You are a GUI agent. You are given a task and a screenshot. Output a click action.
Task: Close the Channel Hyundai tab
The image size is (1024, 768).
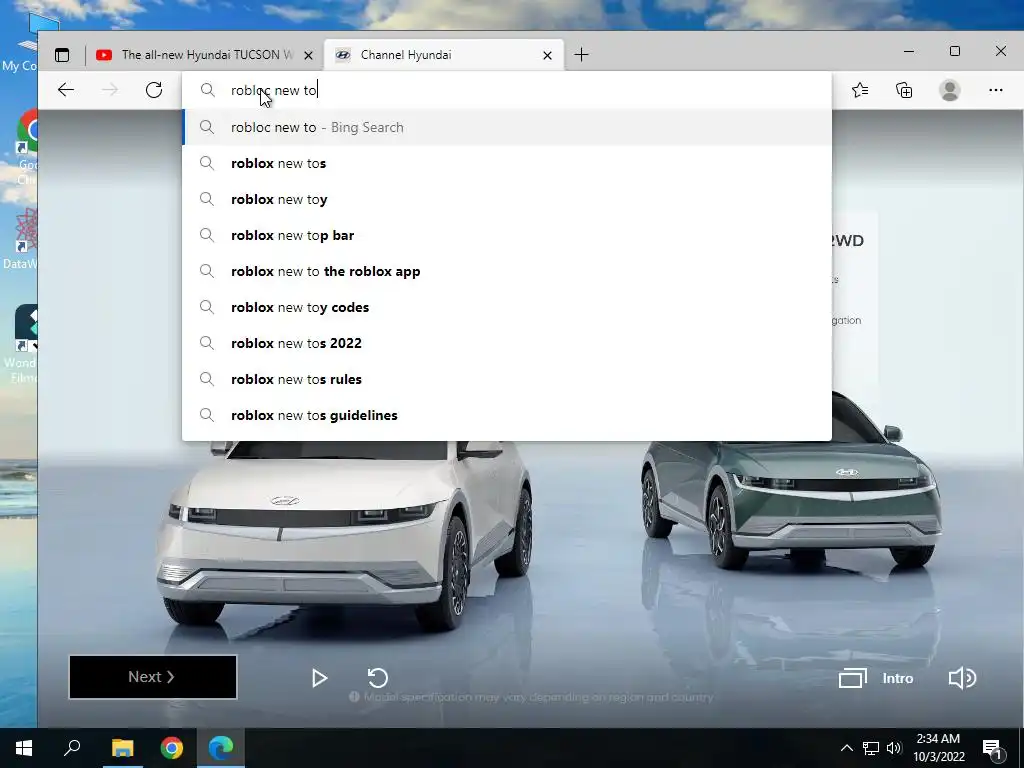coord(547,56)
